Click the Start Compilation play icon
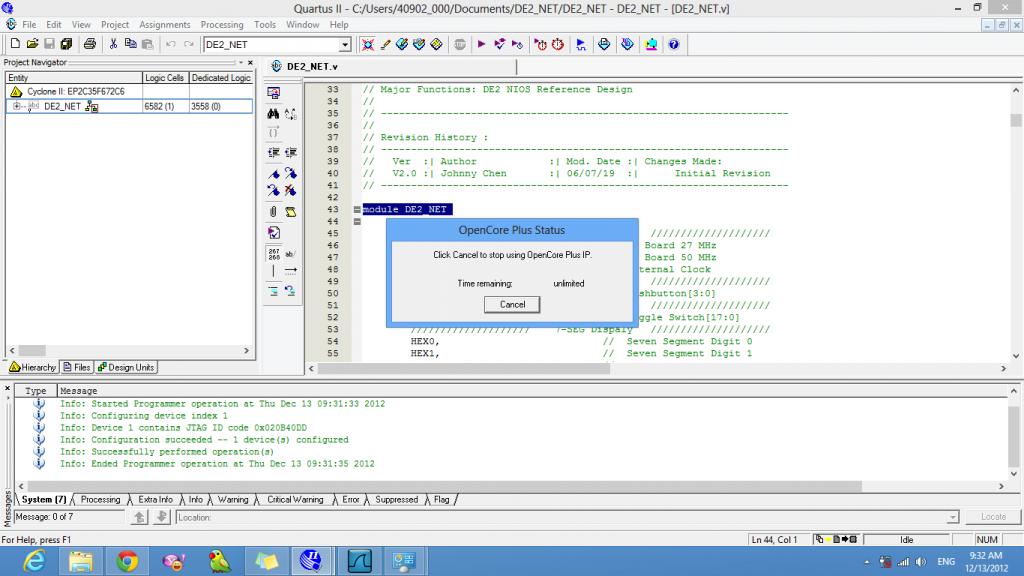This screenshot has width=1024, height=576. point(481,44)
